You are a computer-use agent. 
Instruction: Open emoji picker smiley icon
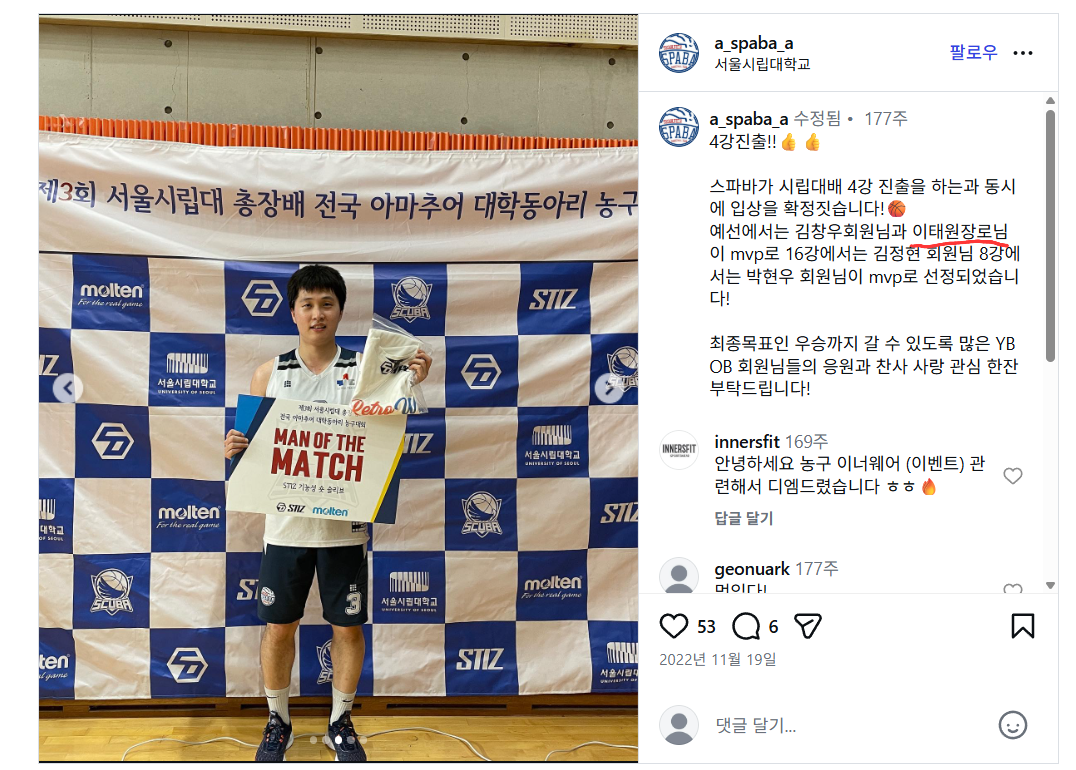pos(1012,725)
